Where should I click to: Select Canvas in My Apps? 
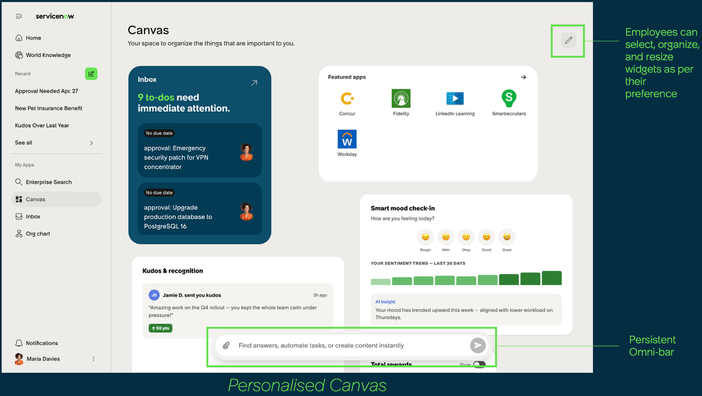[x=56, y=199]
